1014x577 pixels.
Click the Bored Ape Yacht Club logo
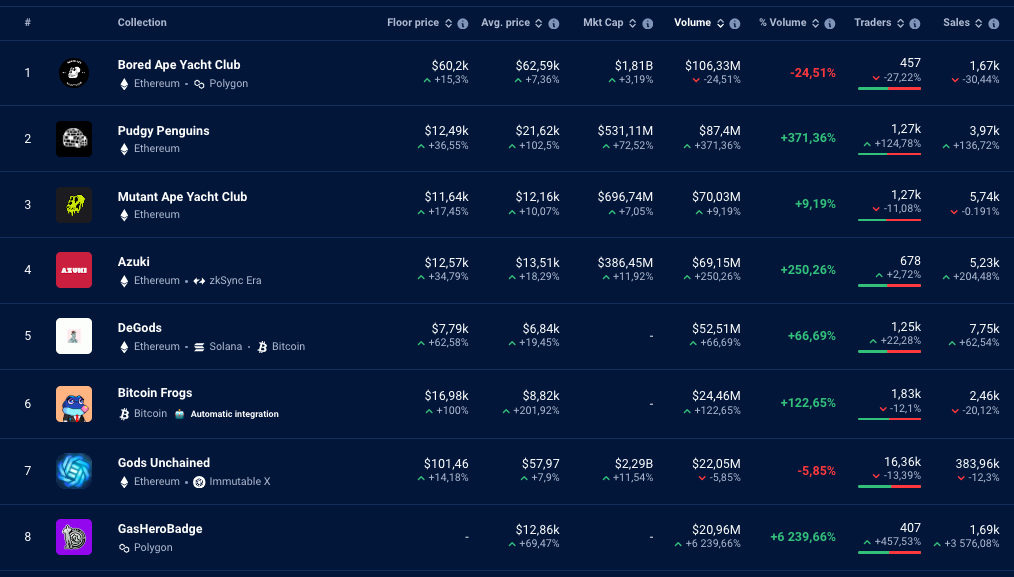(74, 73)
